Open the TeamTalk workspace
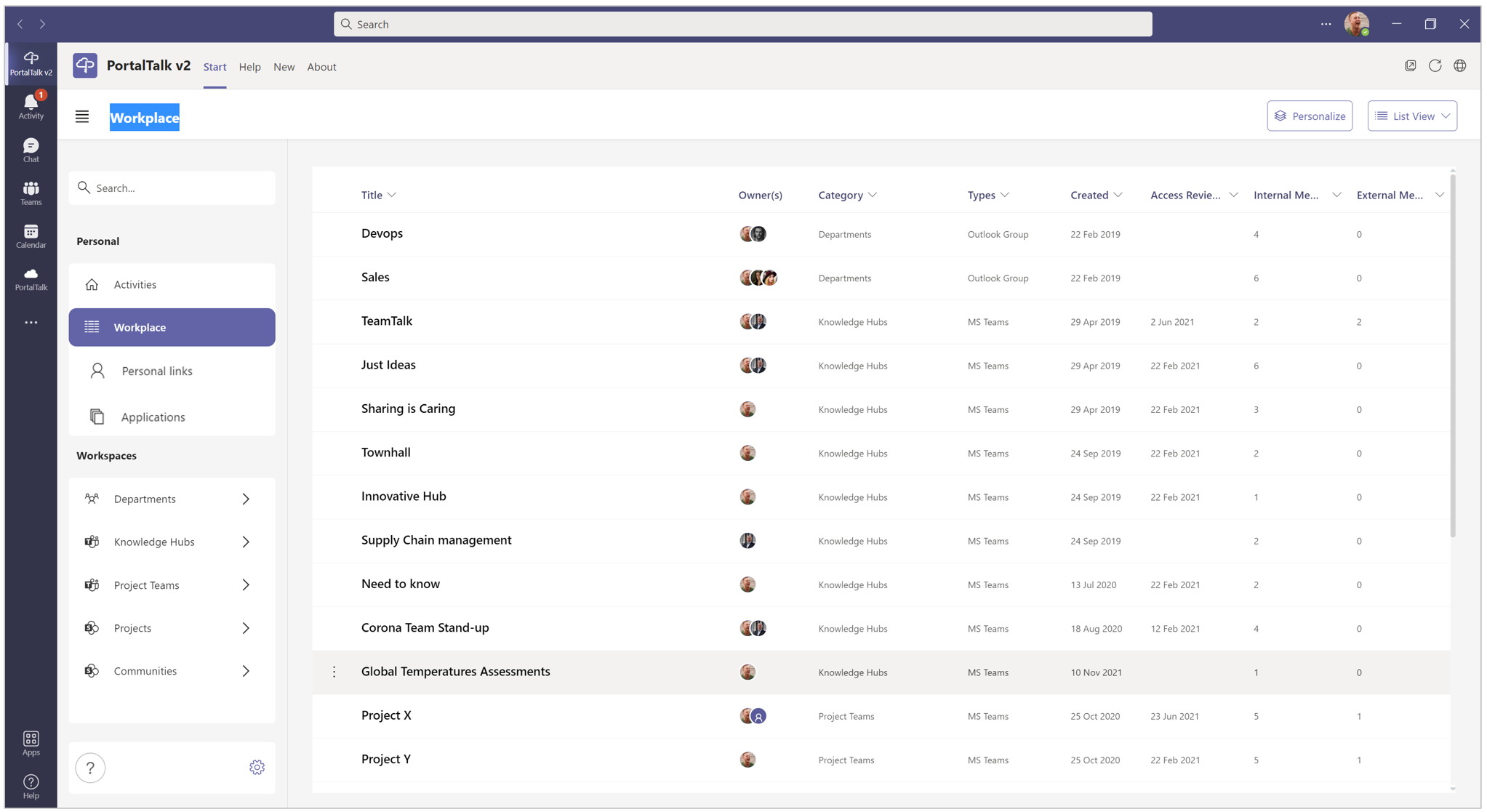Viewport: 1487px width, 812px height. click(x=387, y=321)
